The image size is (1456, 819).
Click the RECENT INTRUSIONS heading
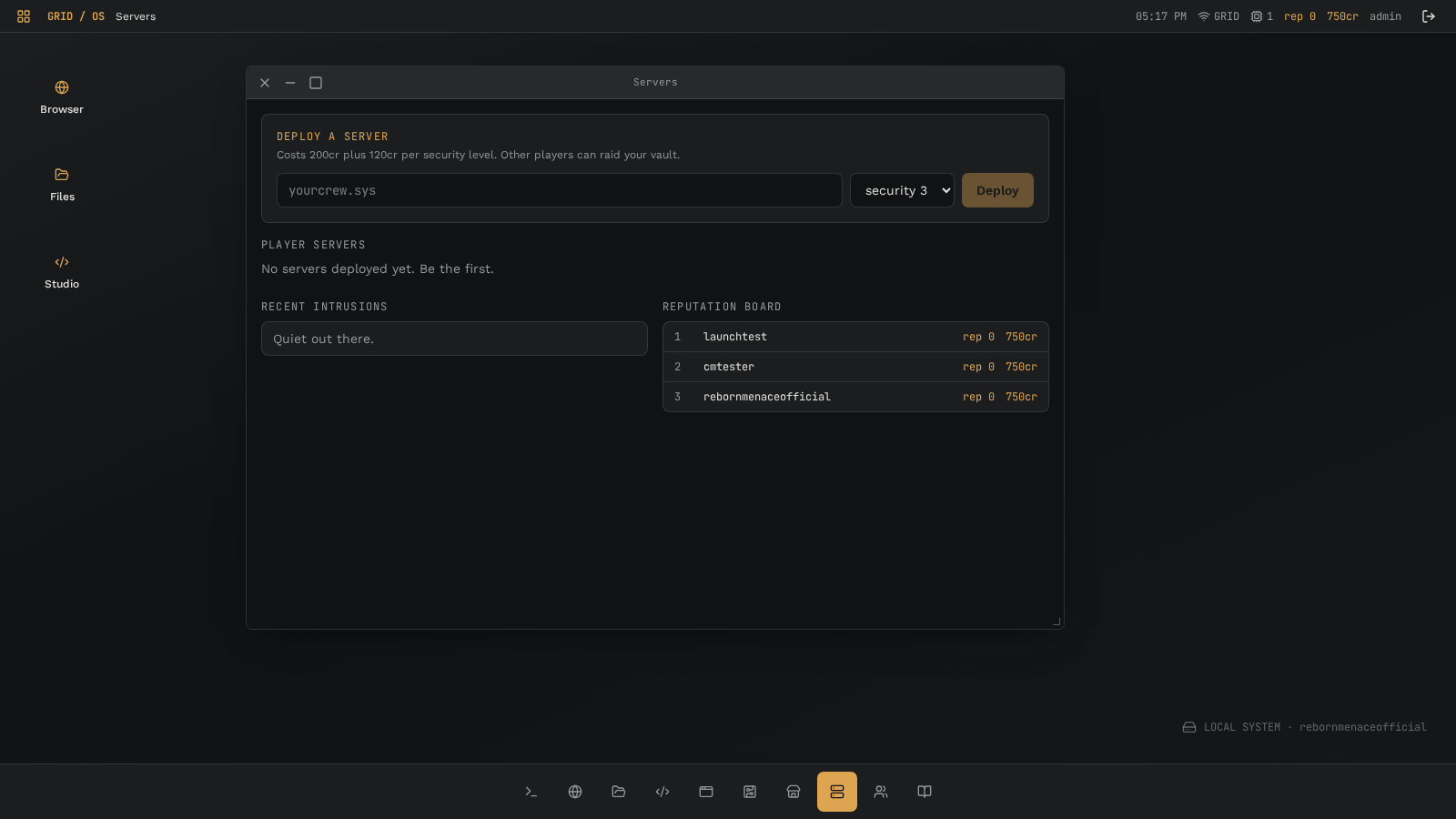coord(324,307)
